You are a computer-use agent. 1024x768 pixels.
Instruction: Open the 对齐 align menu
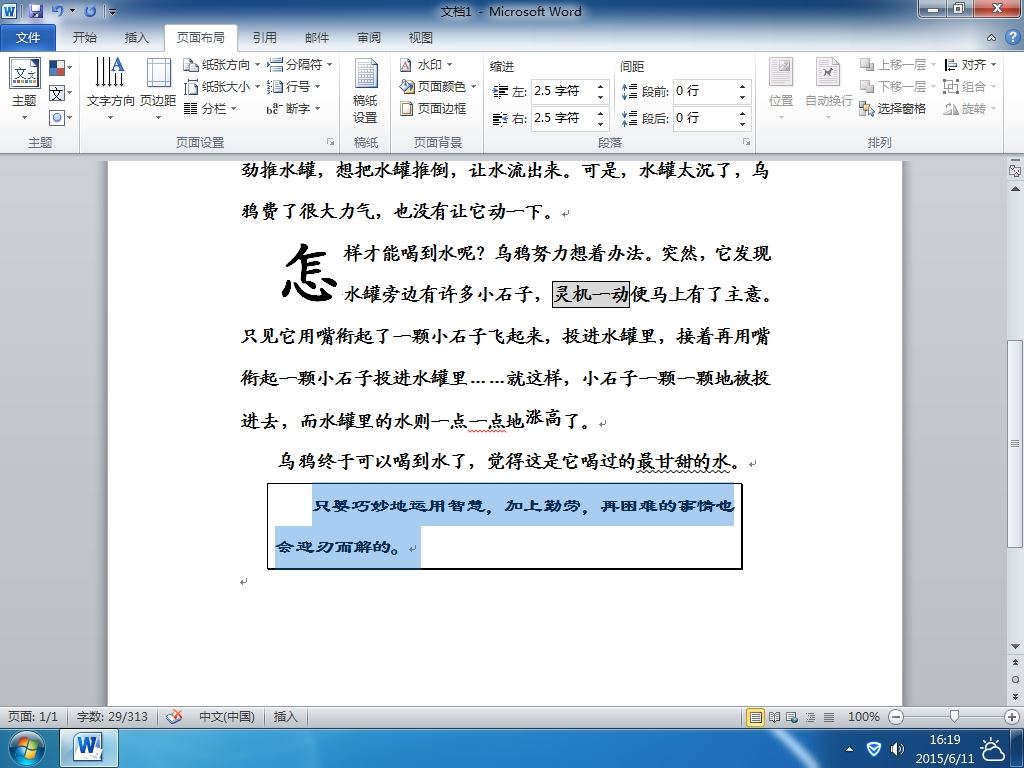[970, 65]
